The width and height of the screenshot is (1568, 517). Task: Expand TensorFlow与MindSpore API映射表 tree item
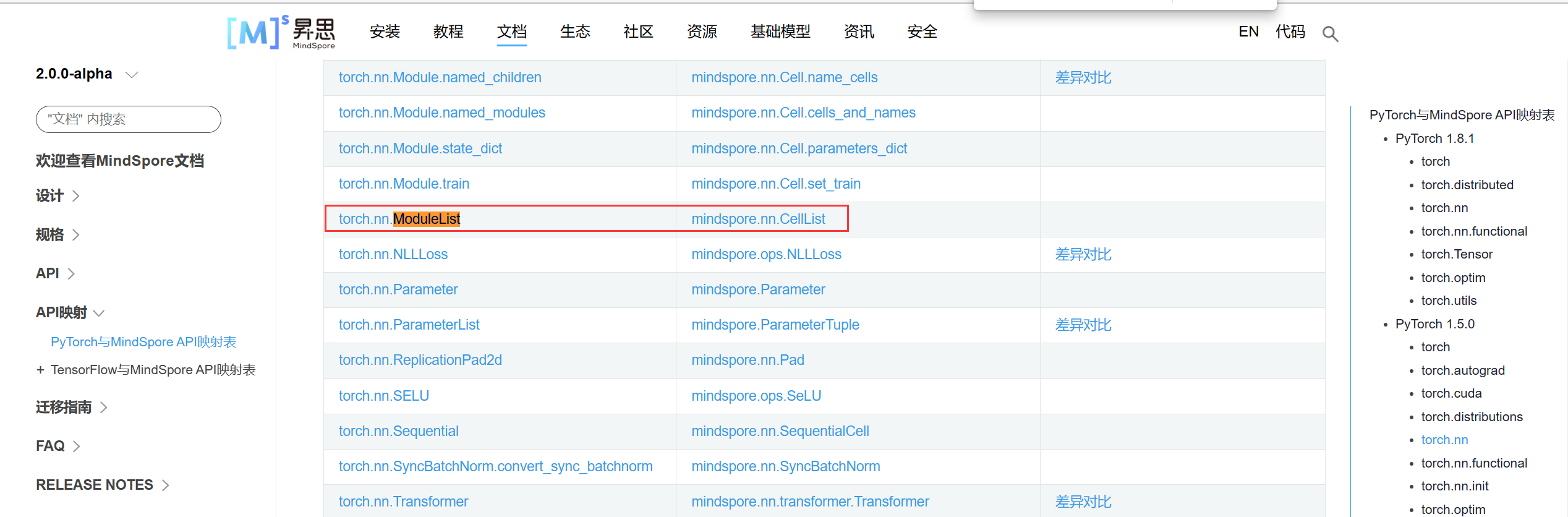coord(40,370)
